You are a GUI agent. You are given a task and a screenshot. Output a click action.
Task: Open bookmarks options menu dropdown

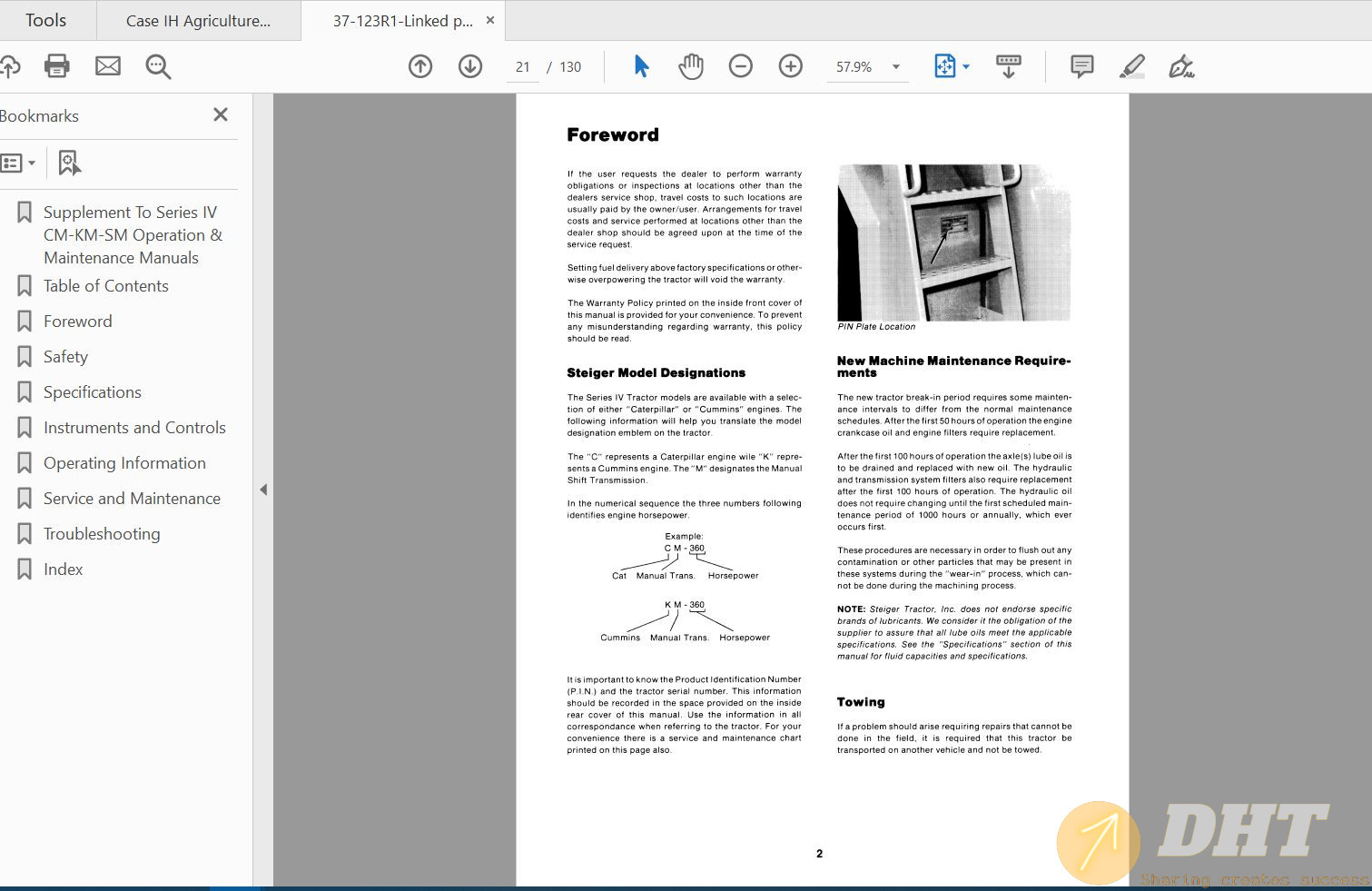pyautogui.click(x=18, y=163)
